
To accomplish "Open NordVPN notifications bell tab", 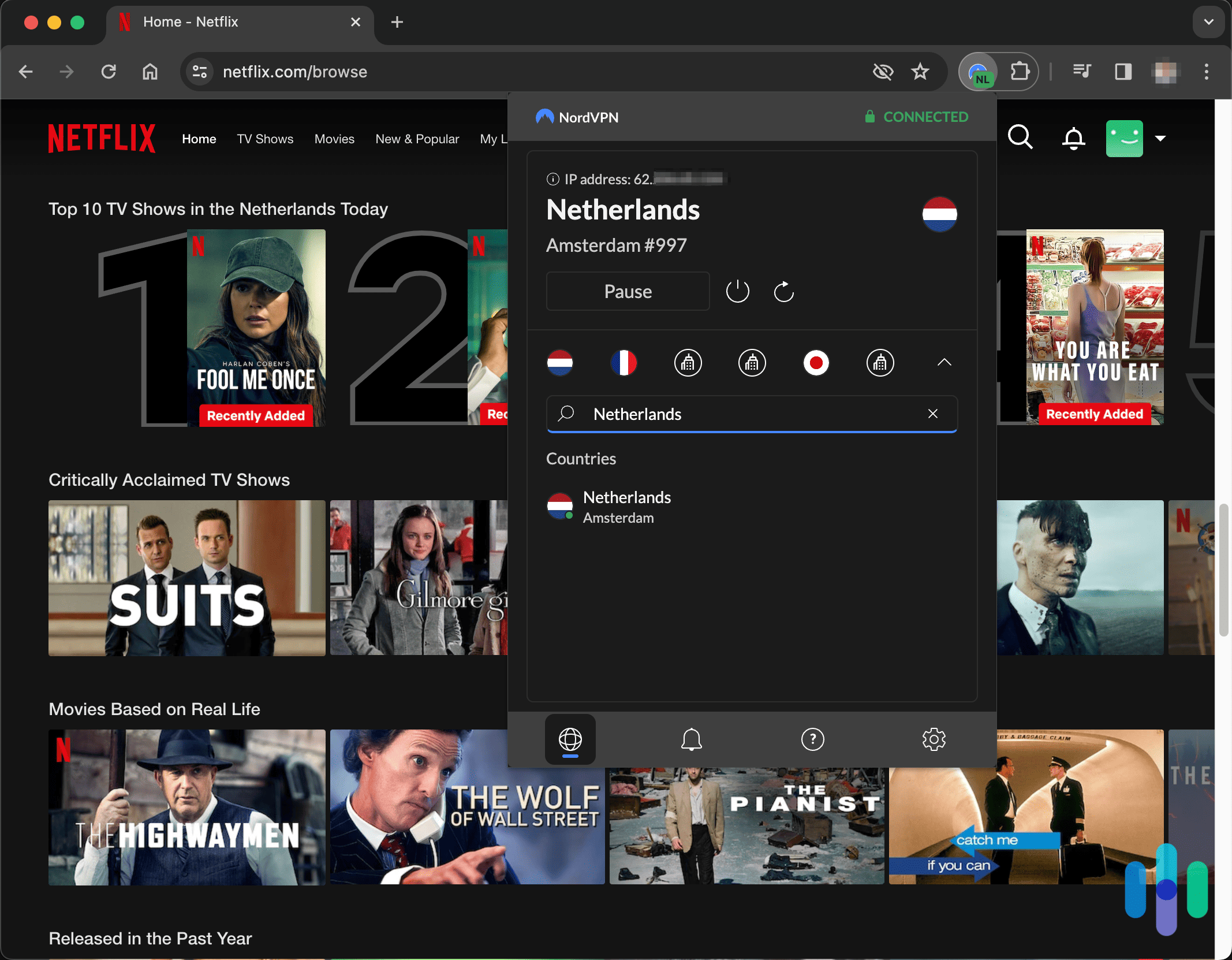I will 691,739.
